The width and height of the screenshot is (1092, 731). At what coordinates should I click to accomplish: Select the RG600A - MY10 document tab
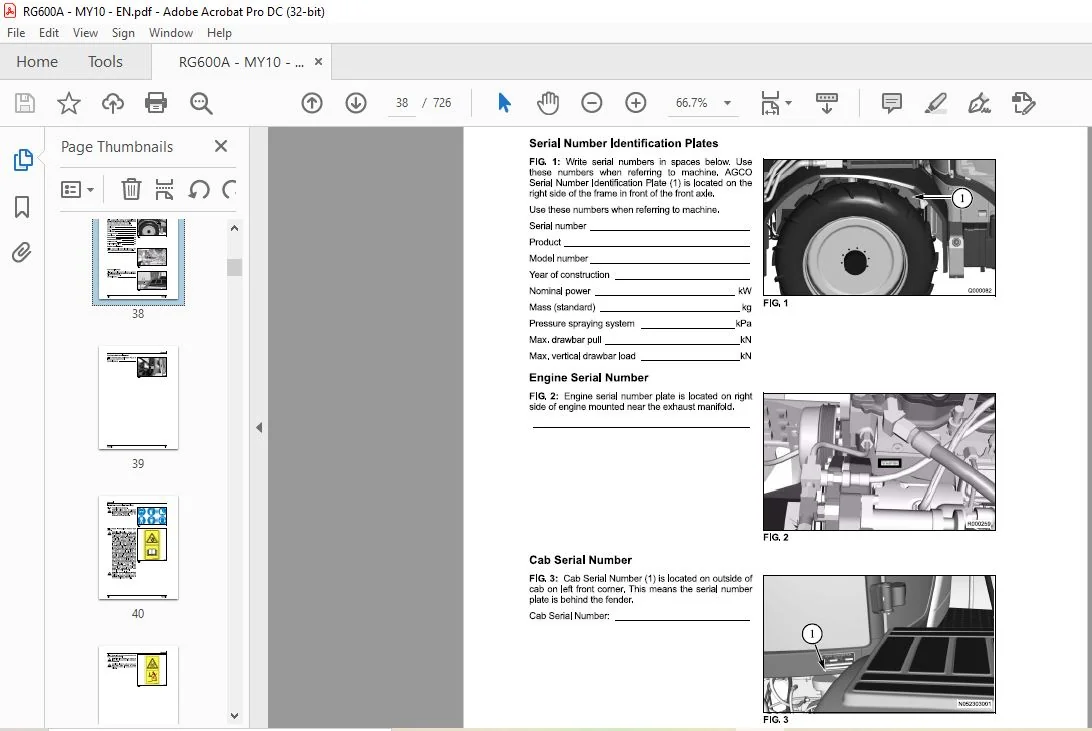coord(241,62)
